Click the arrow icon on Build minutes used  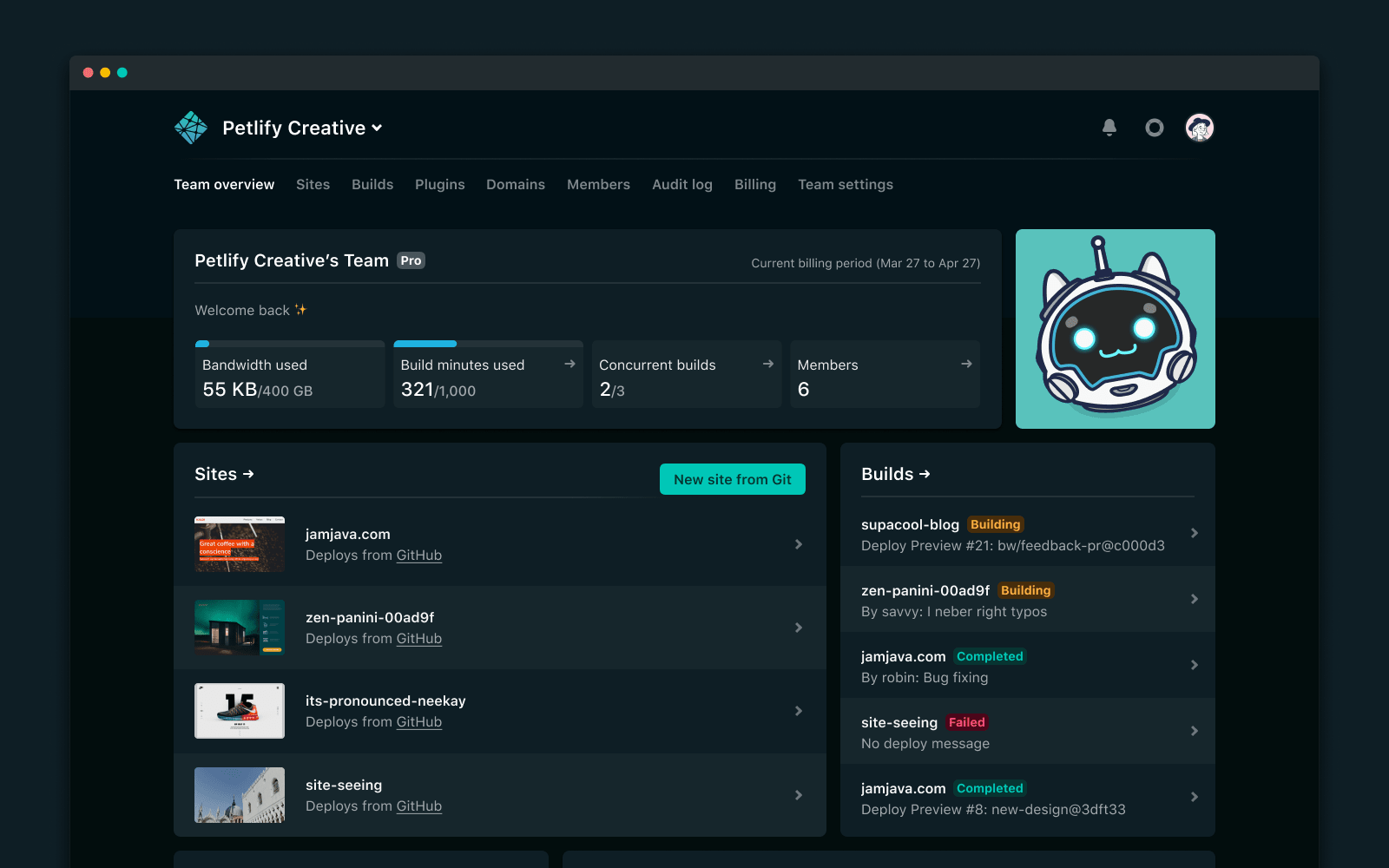570,365
